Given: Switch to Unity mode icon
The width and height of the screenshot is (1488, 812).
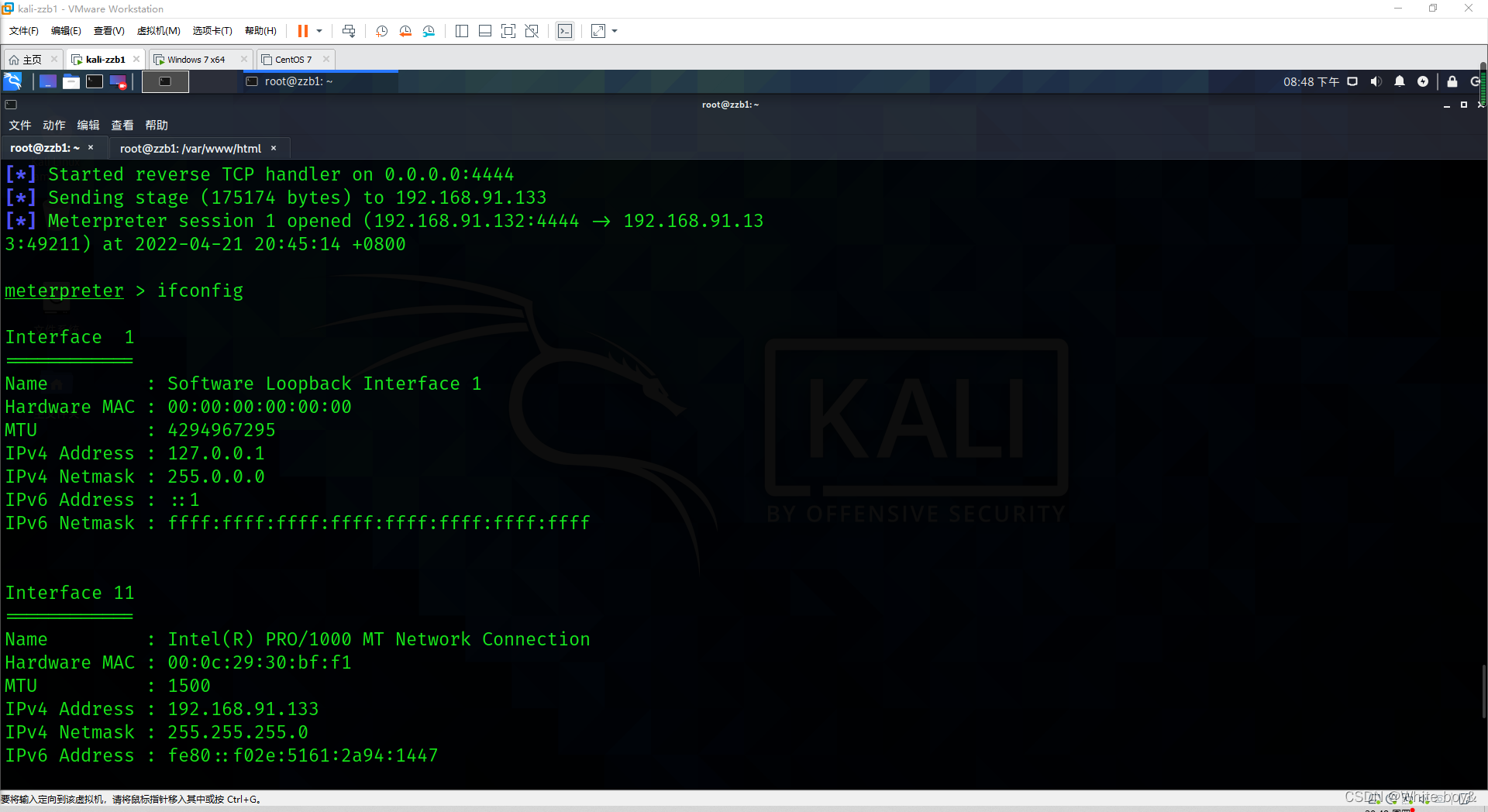Looking at the screenshot, I should 532,31.
